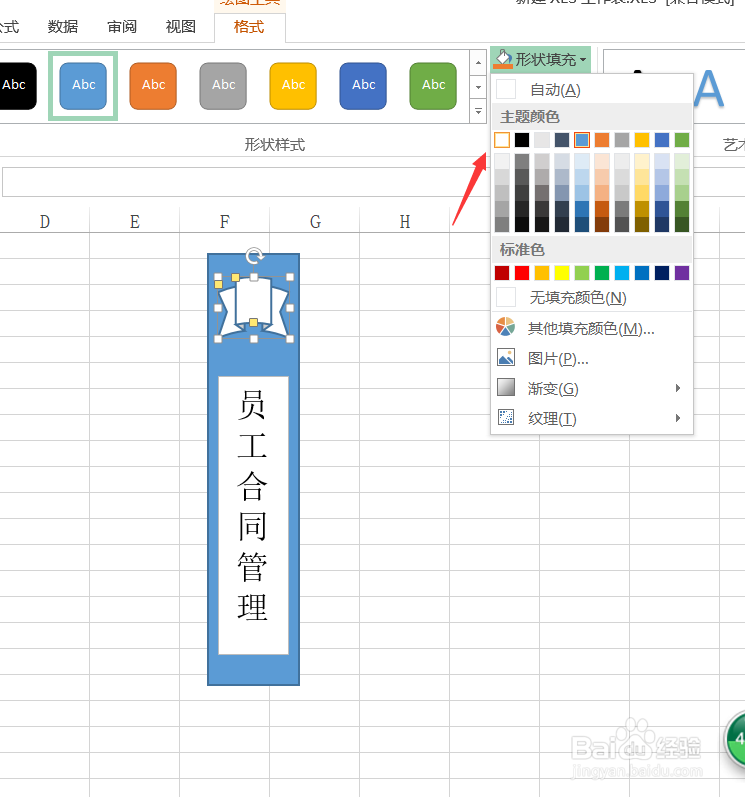
Task: Pick the green theme color swatch
Action: [682, 140]
